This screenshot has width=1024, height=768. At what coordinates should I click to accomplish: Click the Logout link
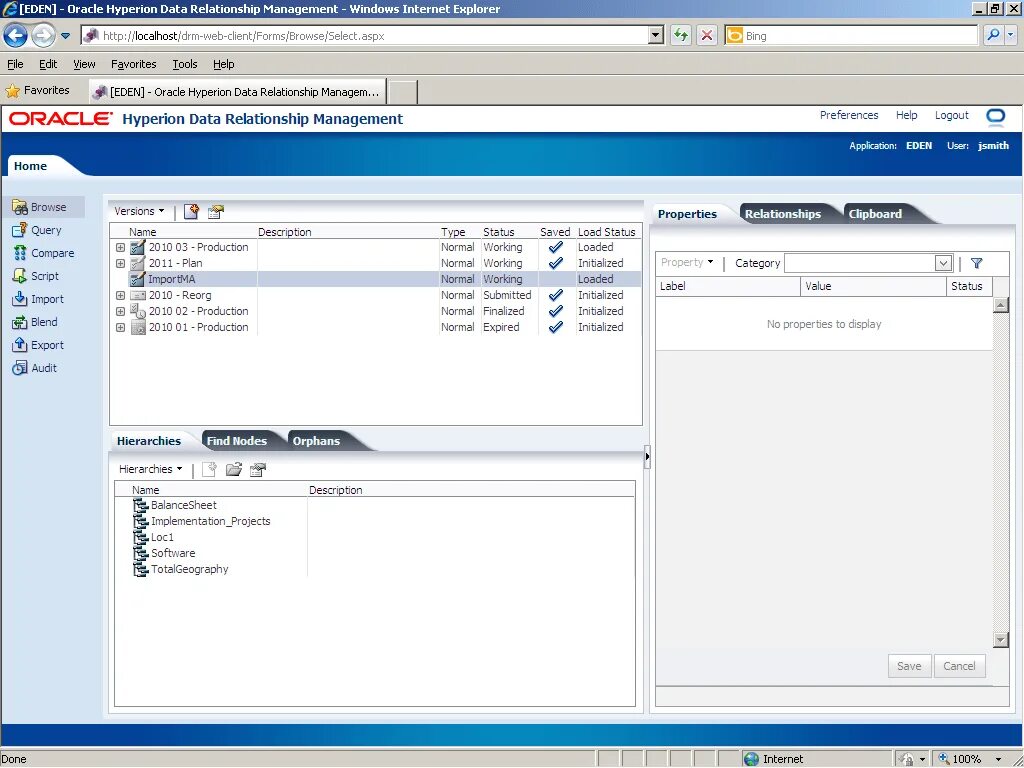(x=952, y=115)
